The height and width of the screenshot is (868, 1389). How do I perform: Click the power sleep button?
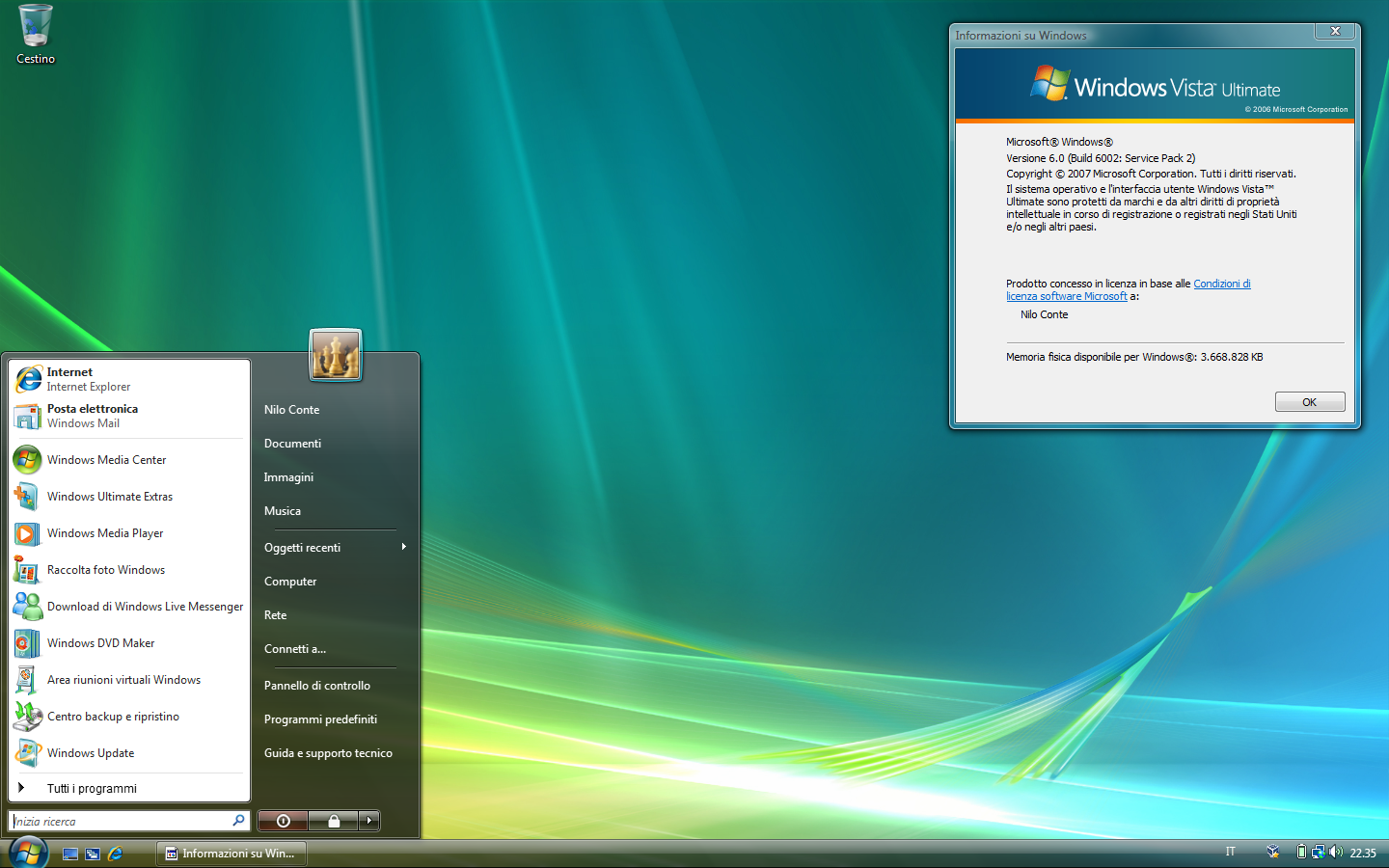[284, 821]
